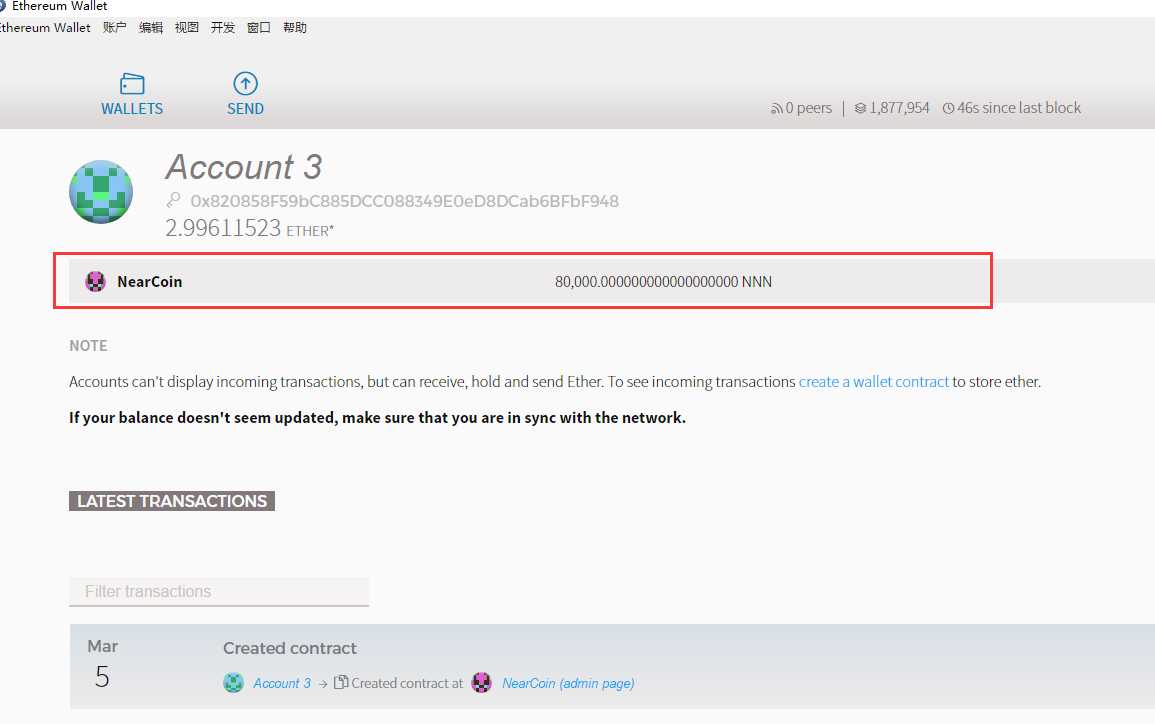
Task: Open the Account 3 link in transaction
Action: point(282,683)
